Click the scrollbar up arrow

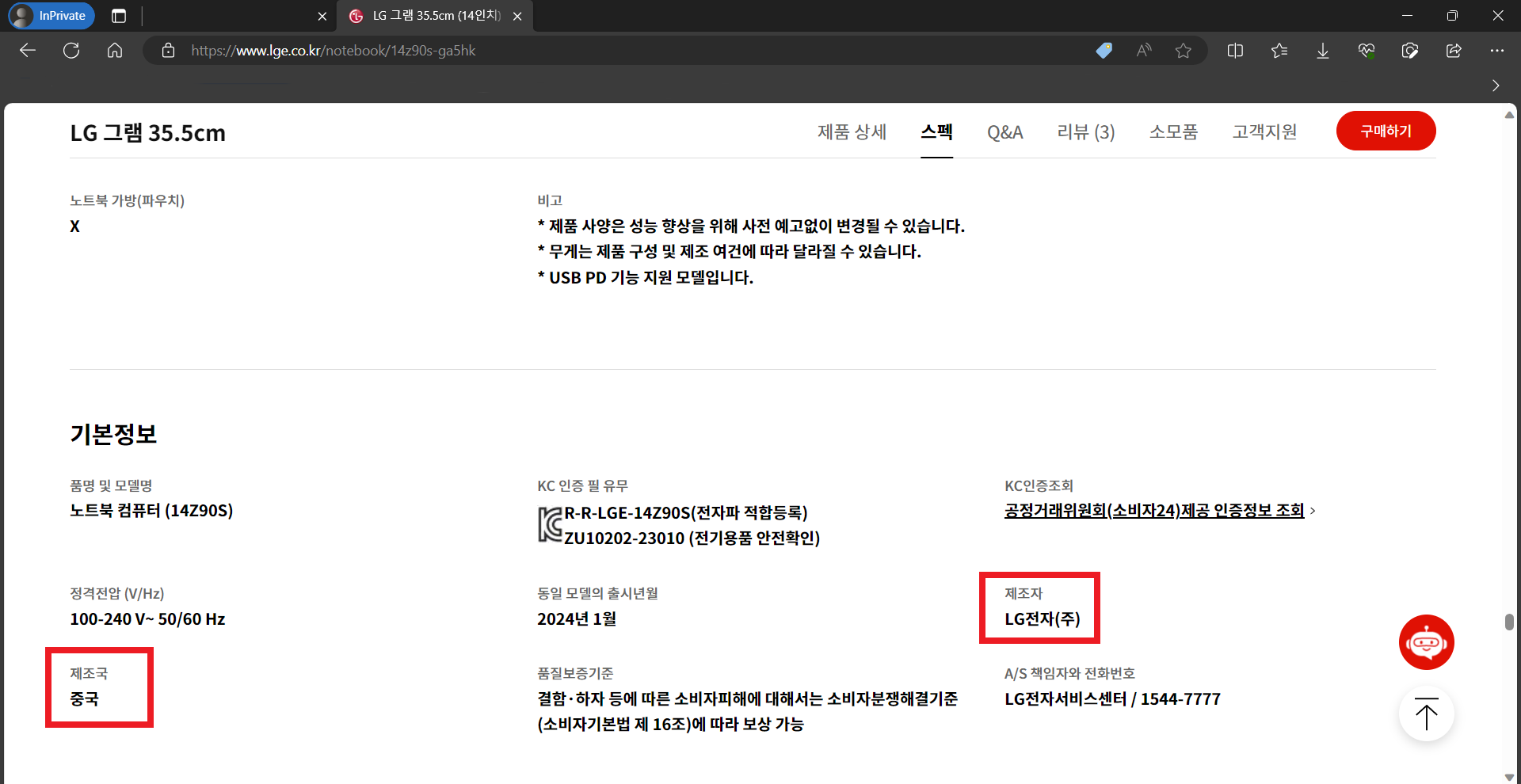click(x=1509, y=115)
